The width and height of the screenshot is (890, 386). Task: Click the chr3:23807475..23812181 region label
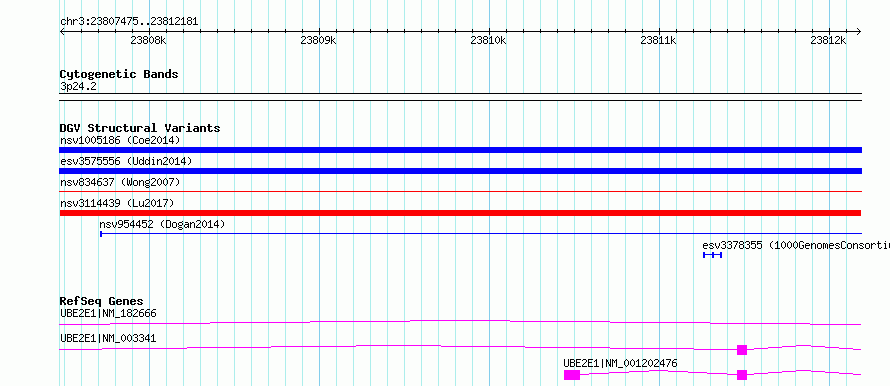[129, 22]
